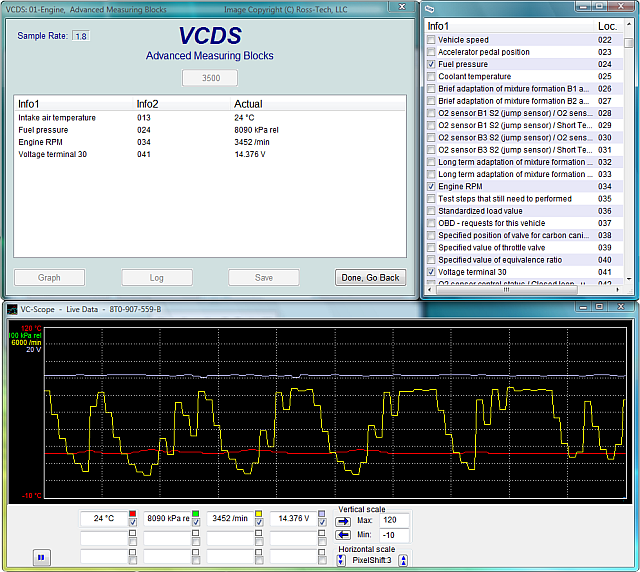Click the list's scroll-up arrow
The image size is (640, 572).
[x=629, y=24]
